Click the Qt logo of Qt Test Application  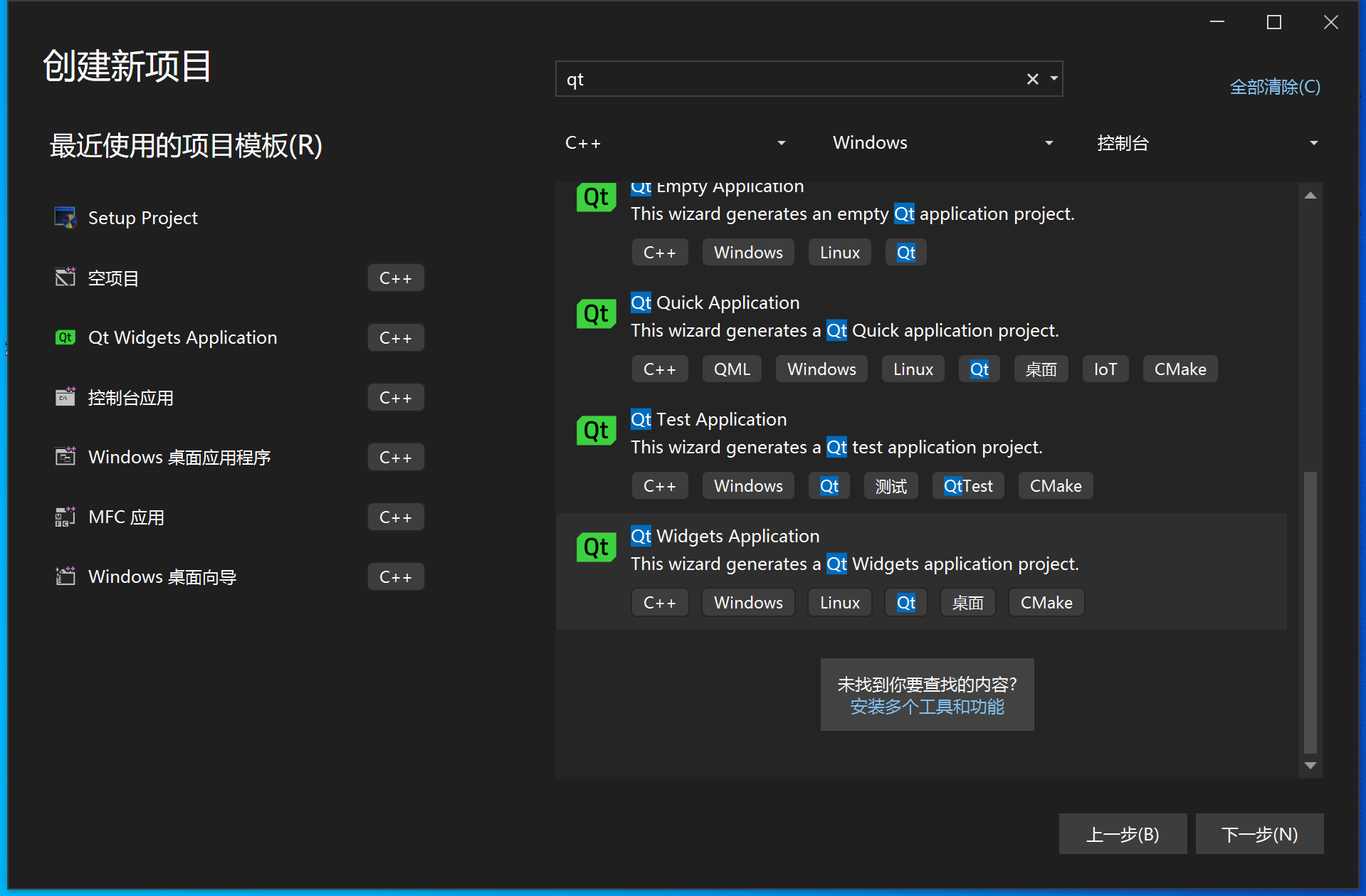click(x=596, y=431)
